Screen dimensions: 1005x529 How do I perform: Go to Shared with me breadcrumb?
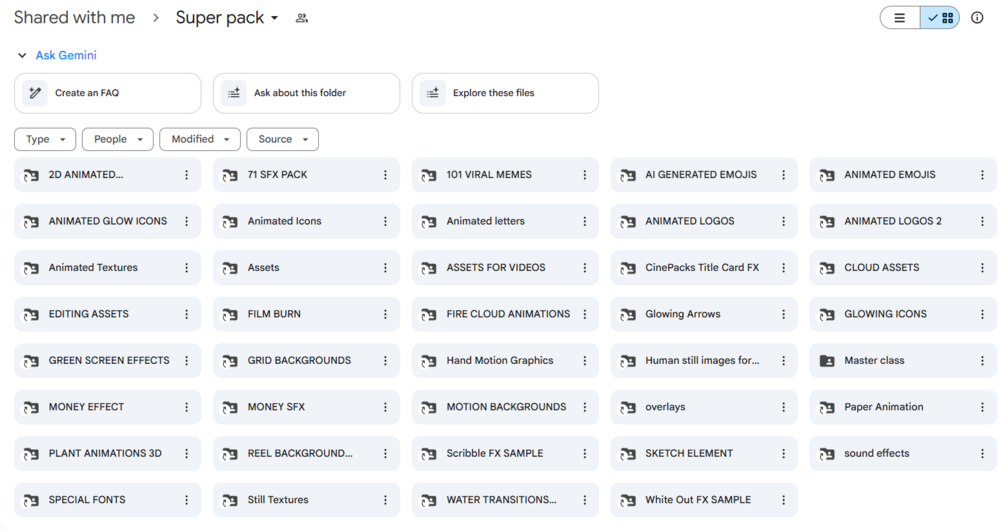point(74,18)
